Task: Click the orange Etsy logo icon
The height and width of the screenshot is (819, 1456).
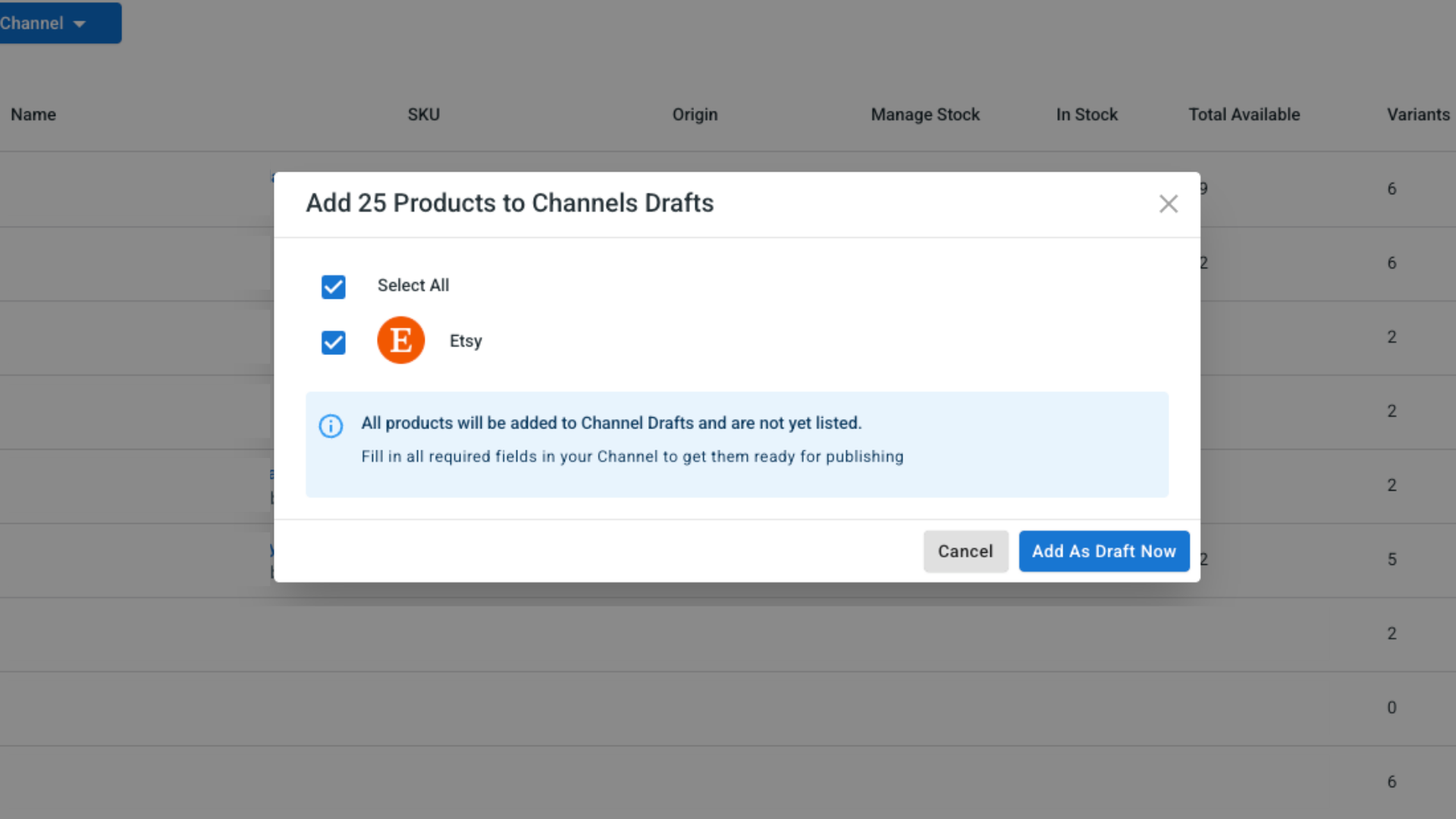Action: [x=400, y=340]
